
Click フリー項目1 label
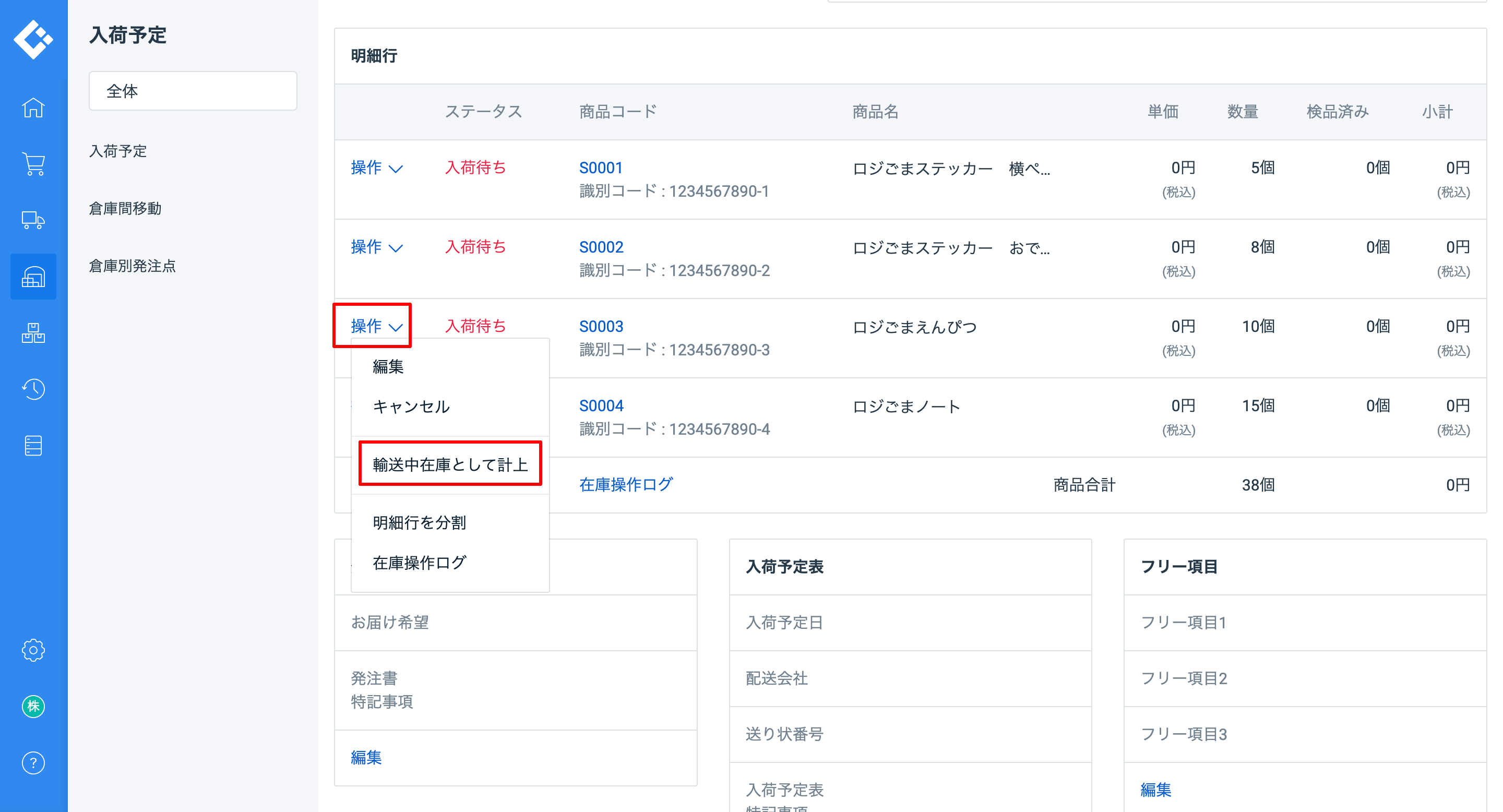[1183, 623]
